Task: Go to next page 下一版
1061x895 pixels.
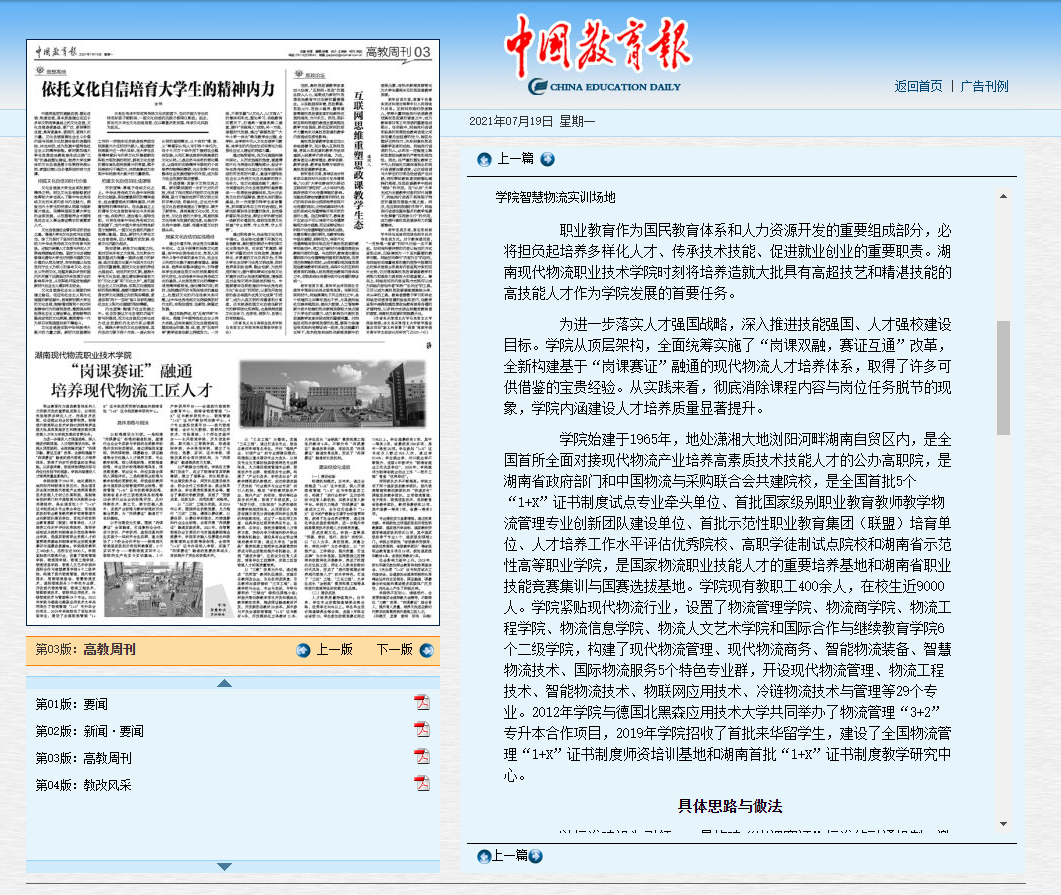Action: click(x=394, y=649)
